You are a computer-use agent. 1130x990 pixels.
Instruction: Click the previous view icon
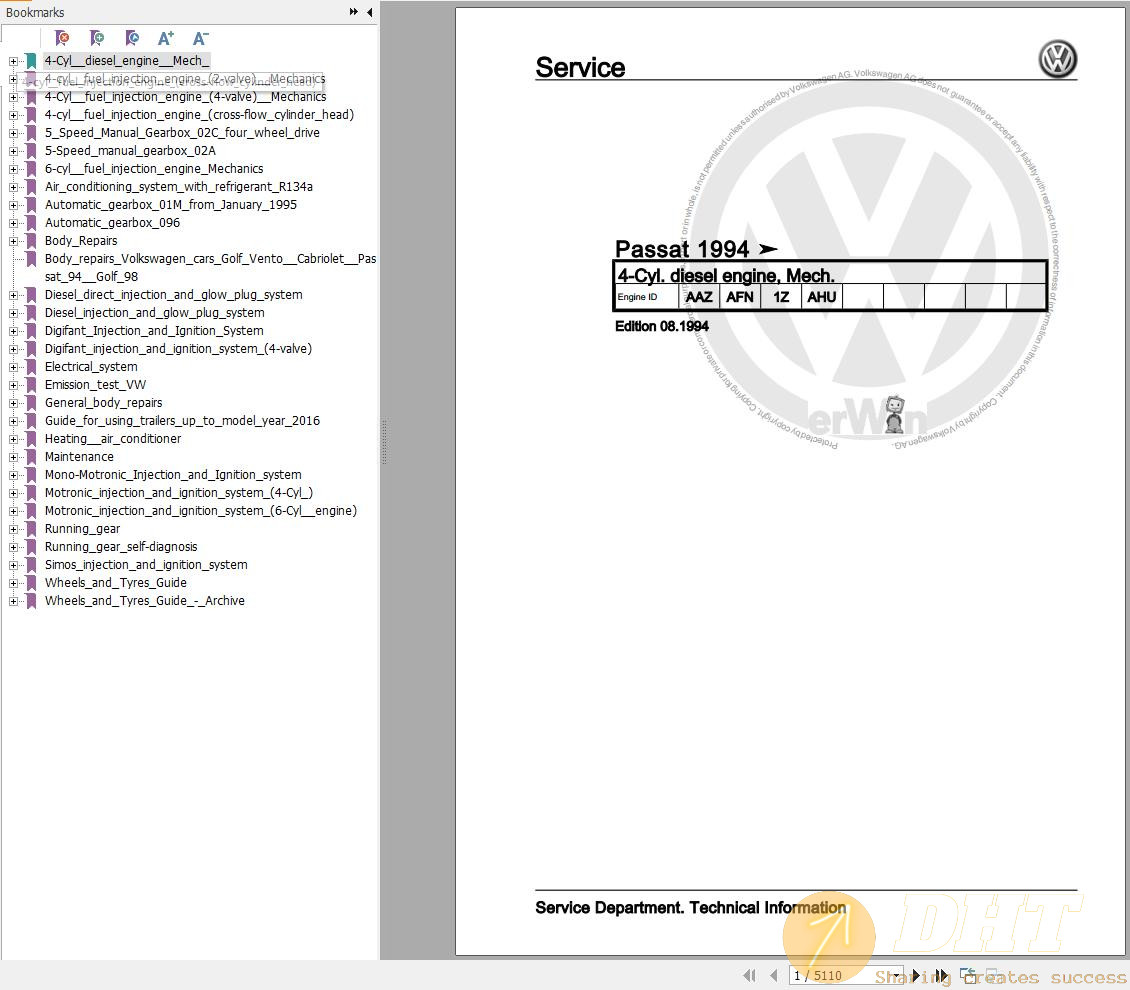pyautogui.click(x=968, y=975)
